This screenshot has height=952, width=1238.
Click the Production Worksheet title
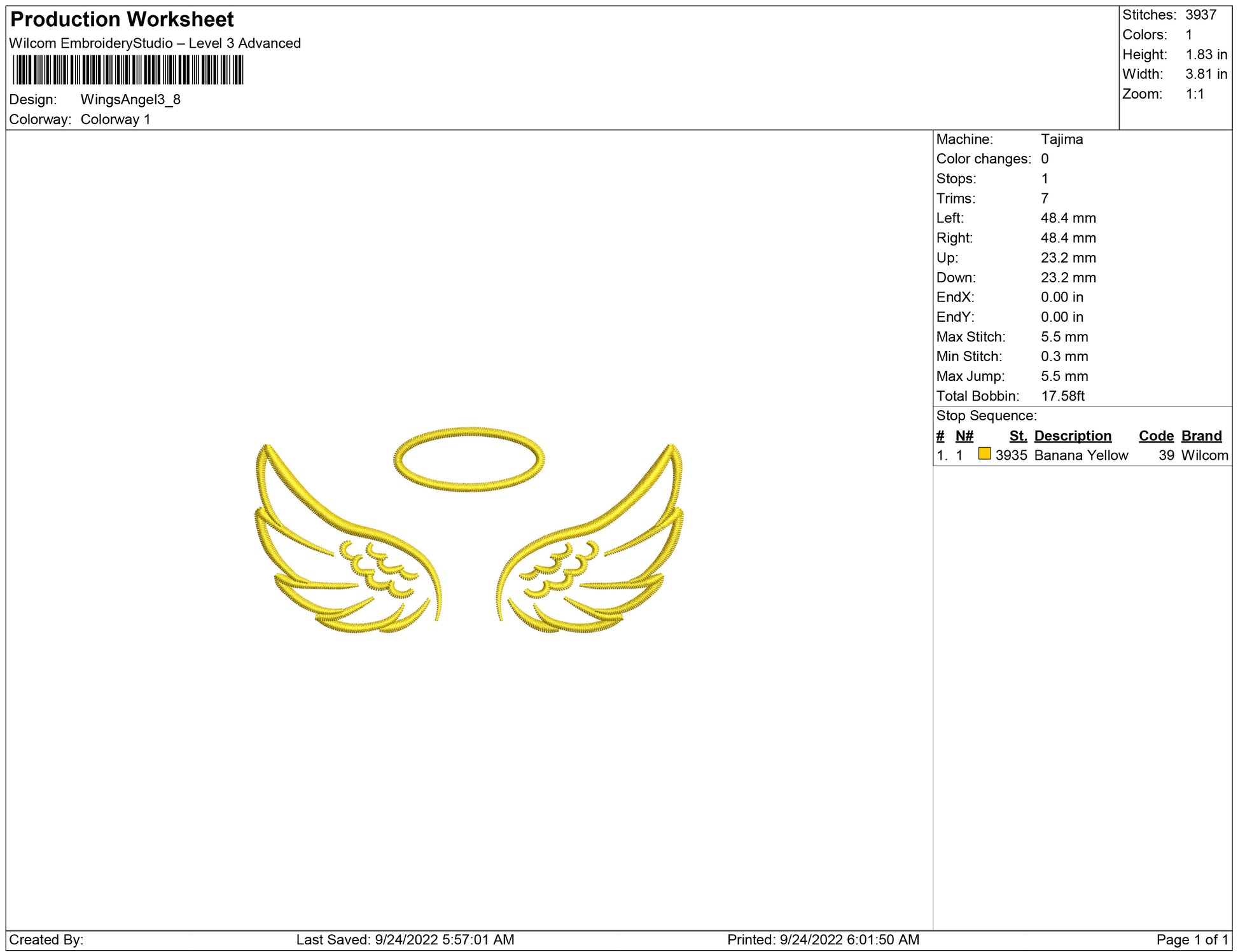122,20
